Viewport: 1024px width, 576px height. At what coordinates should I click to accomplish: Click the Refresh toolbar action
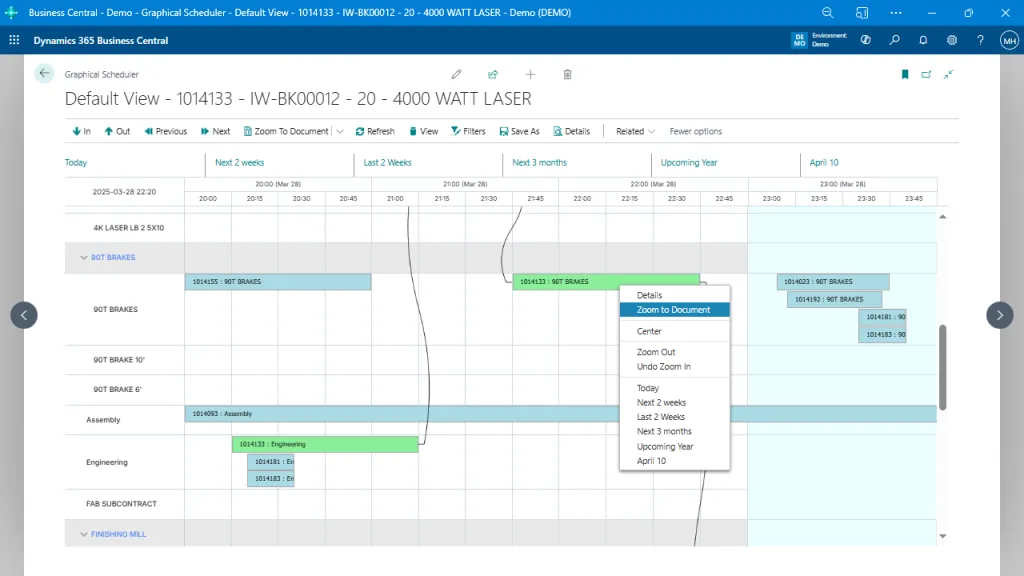tap(374, 131)
